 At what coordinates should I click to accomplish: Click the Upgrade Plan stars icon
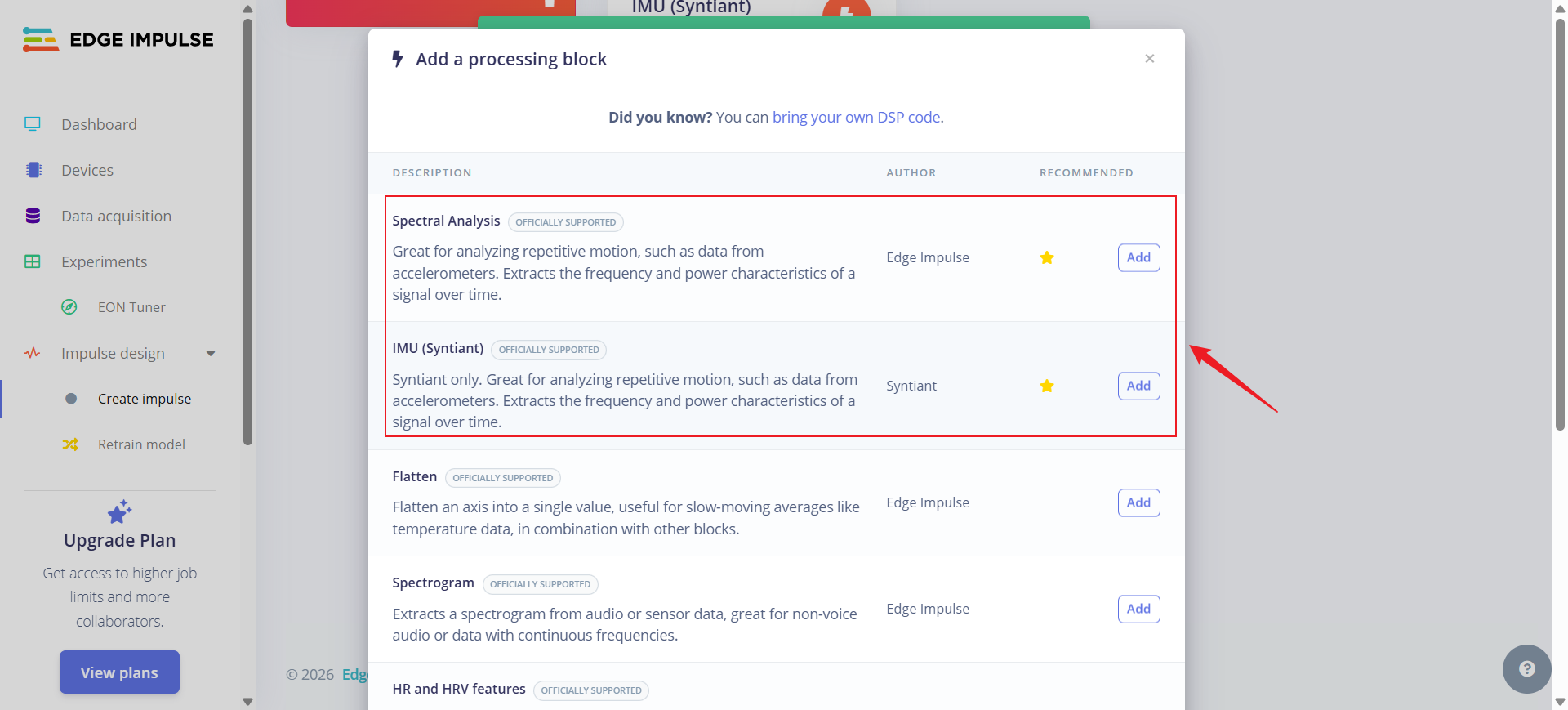pos(120,511)
